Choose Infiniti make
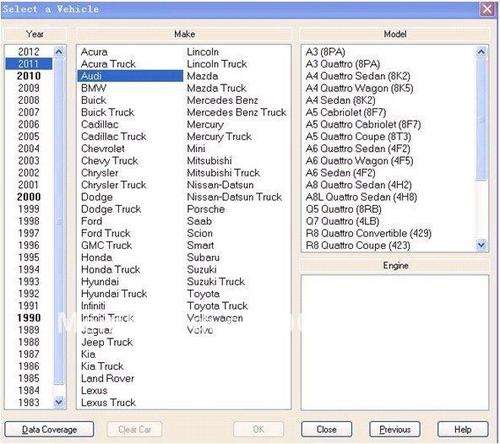 click(x=93, y=306)
